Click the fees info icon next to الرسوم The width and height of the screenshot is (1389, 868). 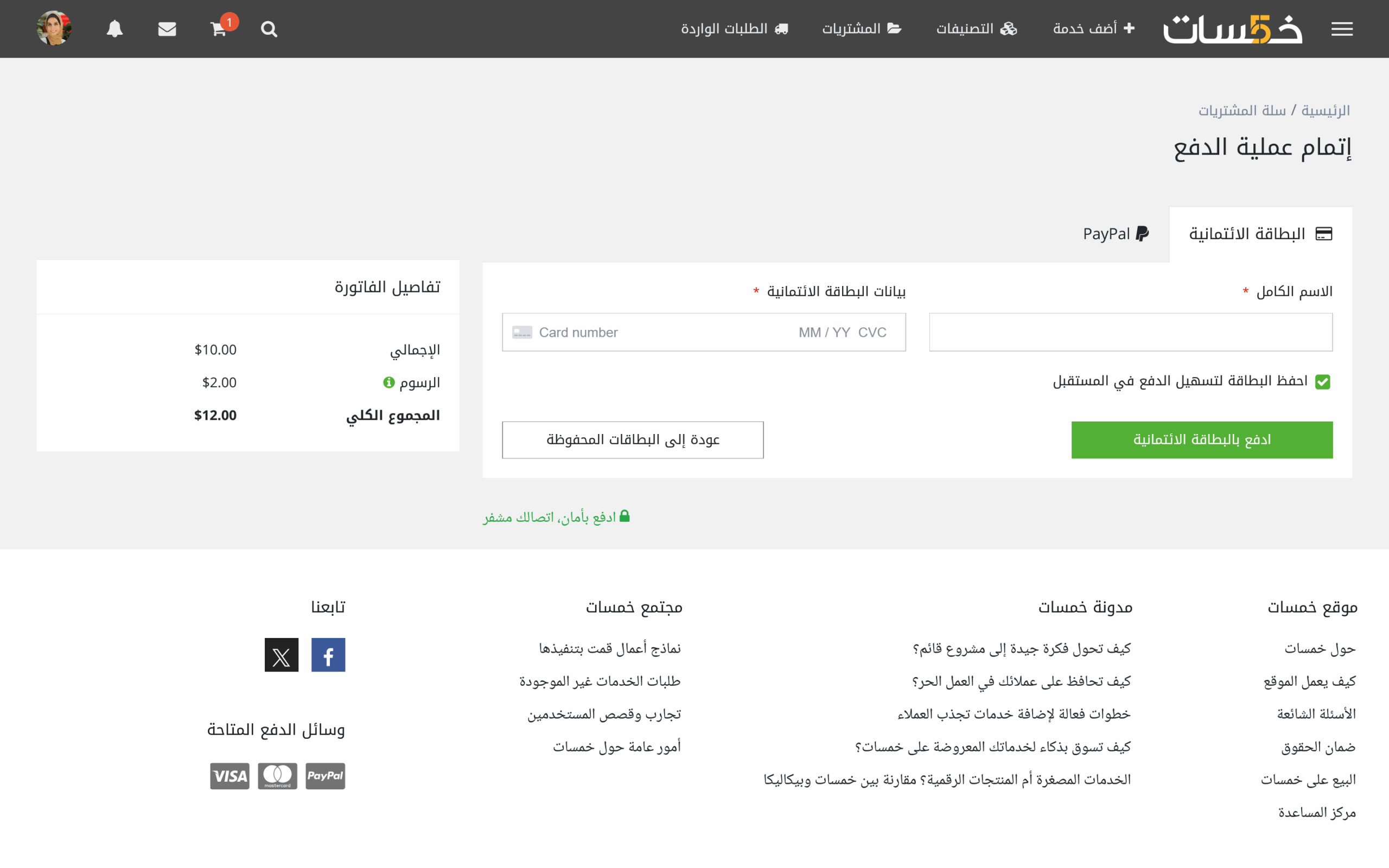tap(388, 382)
